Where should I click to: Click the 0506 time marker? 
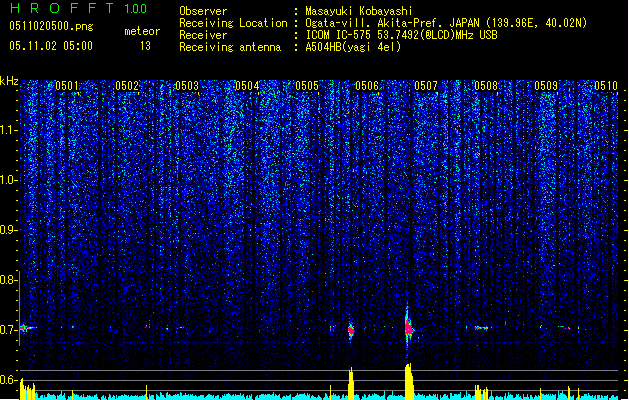pyautogui.click(x=367, y=86)
